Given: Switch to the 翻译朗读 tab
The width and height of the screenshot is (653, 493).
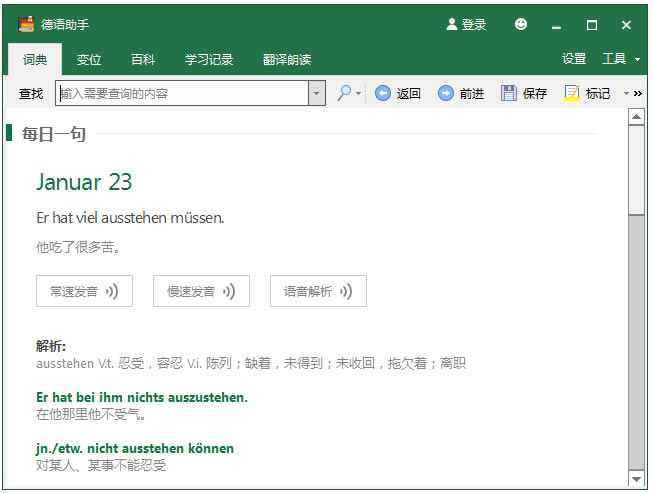Looking at the screenshot, I should point(287,60).
